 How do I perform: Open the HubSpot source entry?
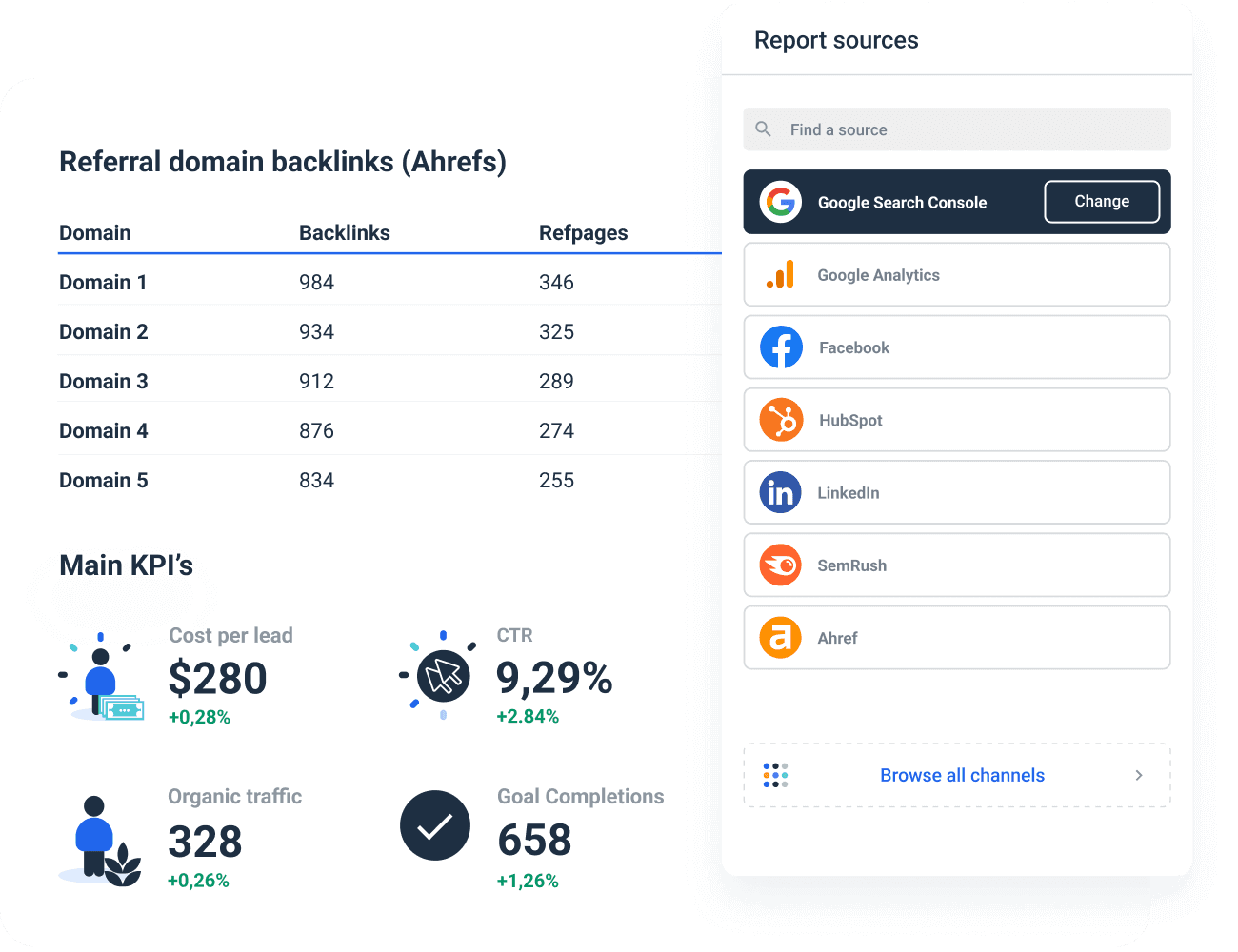point(956,420)
